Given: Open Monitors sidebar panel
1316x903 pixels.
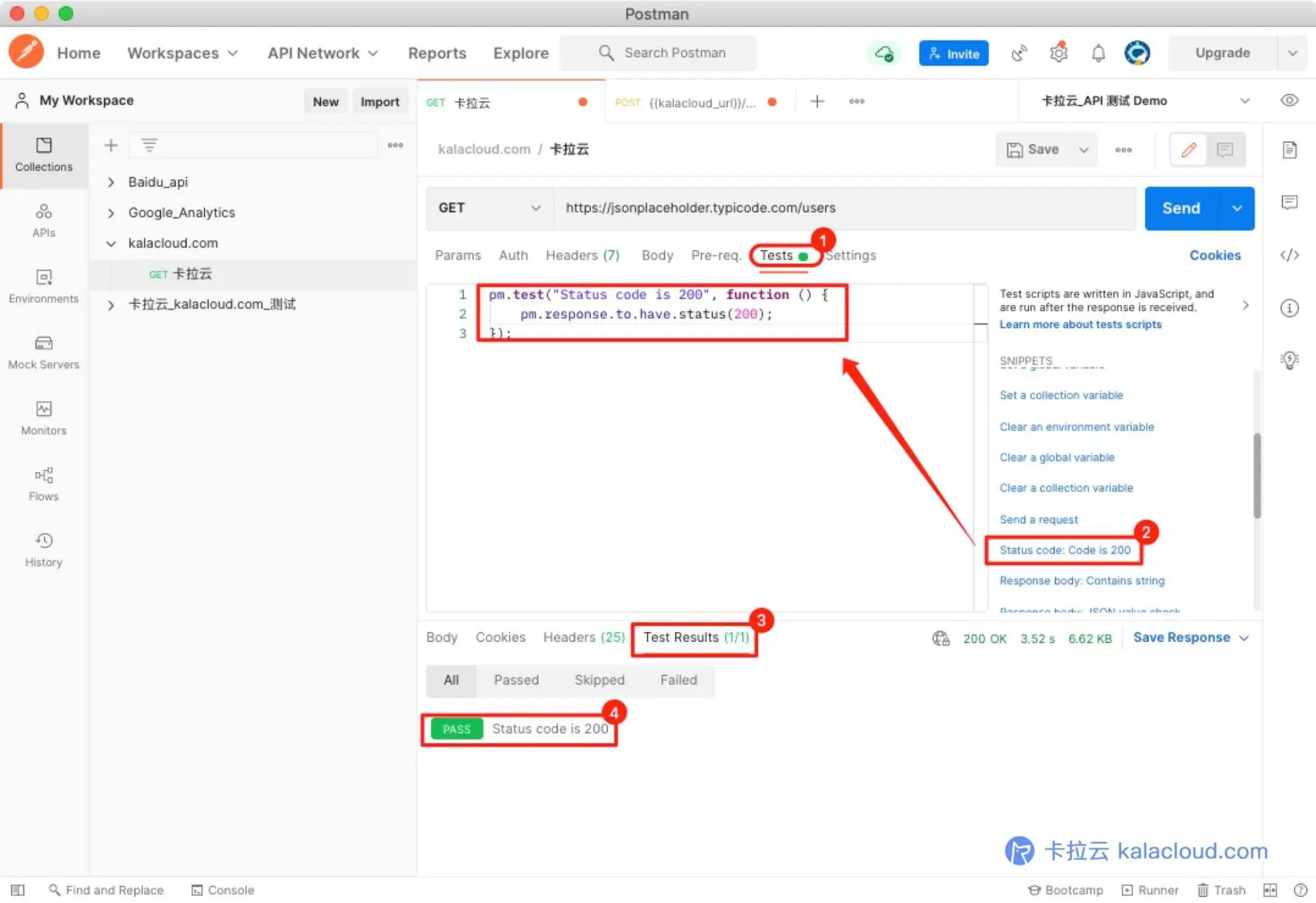Looking at the screenshot, I should (x=44, y=418).
